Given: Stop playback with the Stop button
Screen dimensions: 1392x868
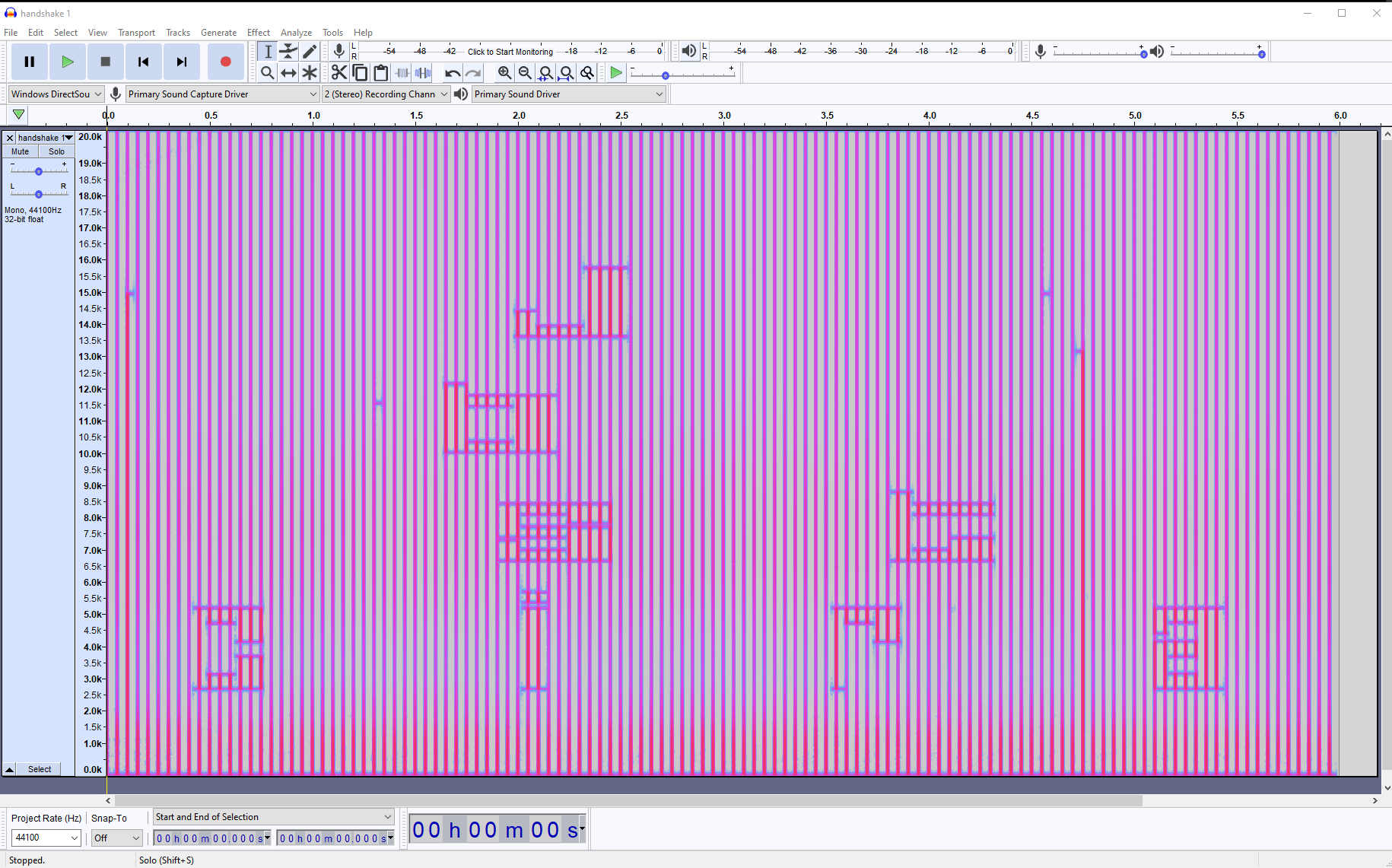Looking at the screenshot, I should pyautogui.click(x=106, y=62).
